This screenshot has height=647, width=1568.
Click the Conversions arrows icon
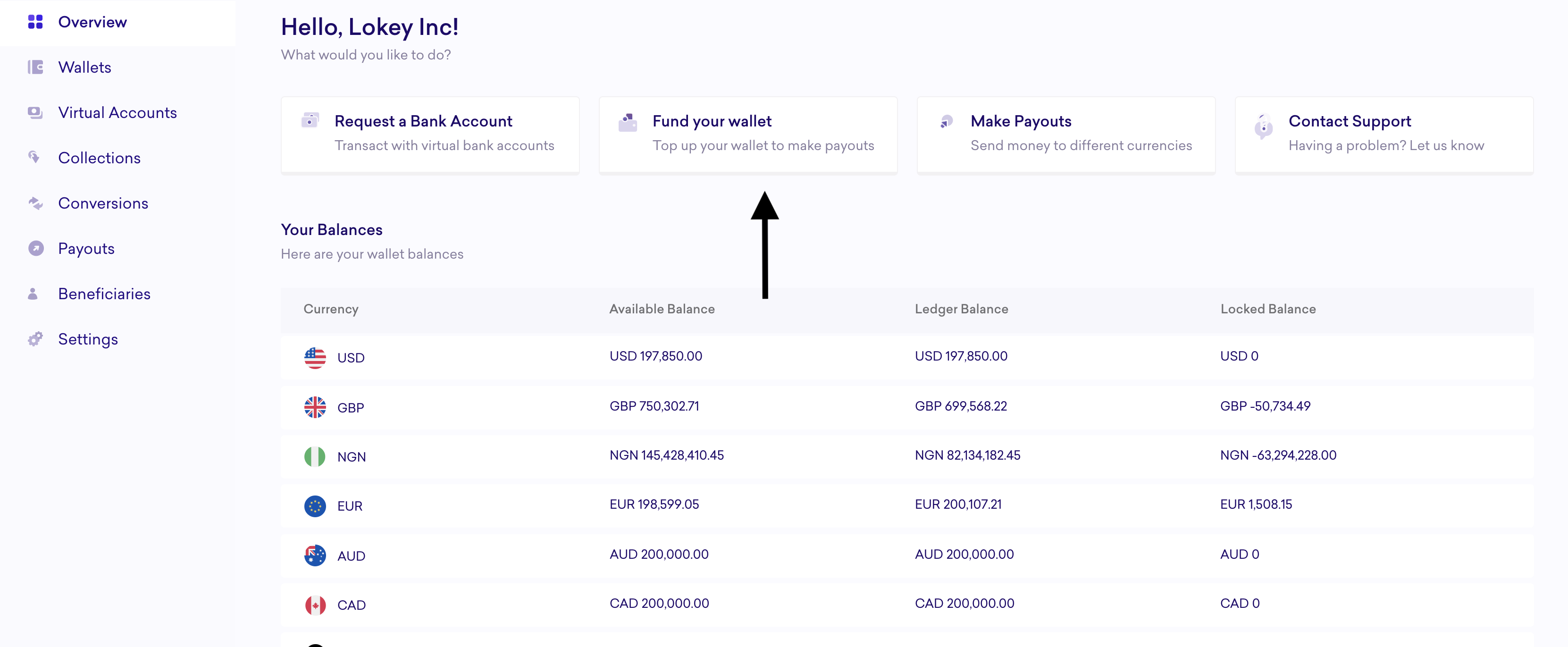(35, 203)
